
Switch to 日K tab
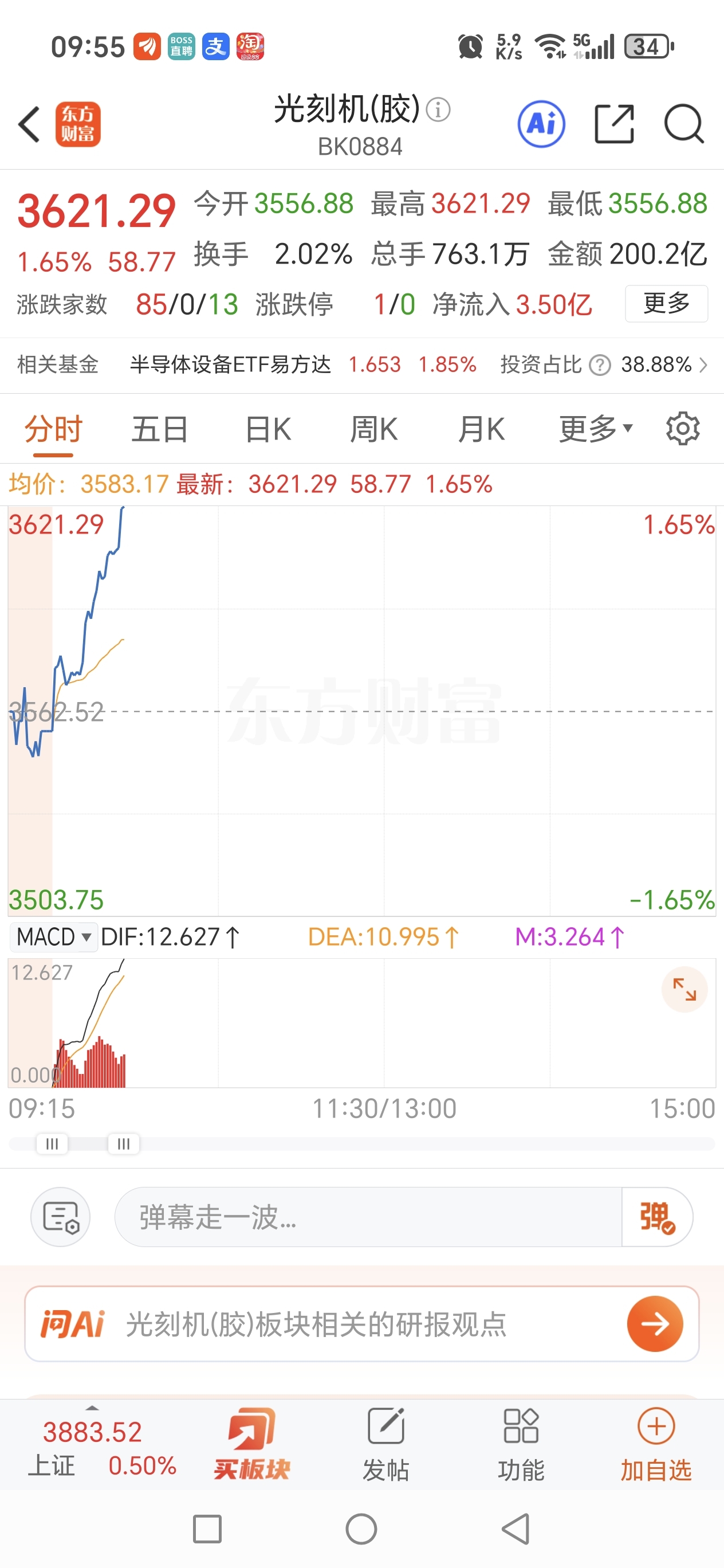267,429
